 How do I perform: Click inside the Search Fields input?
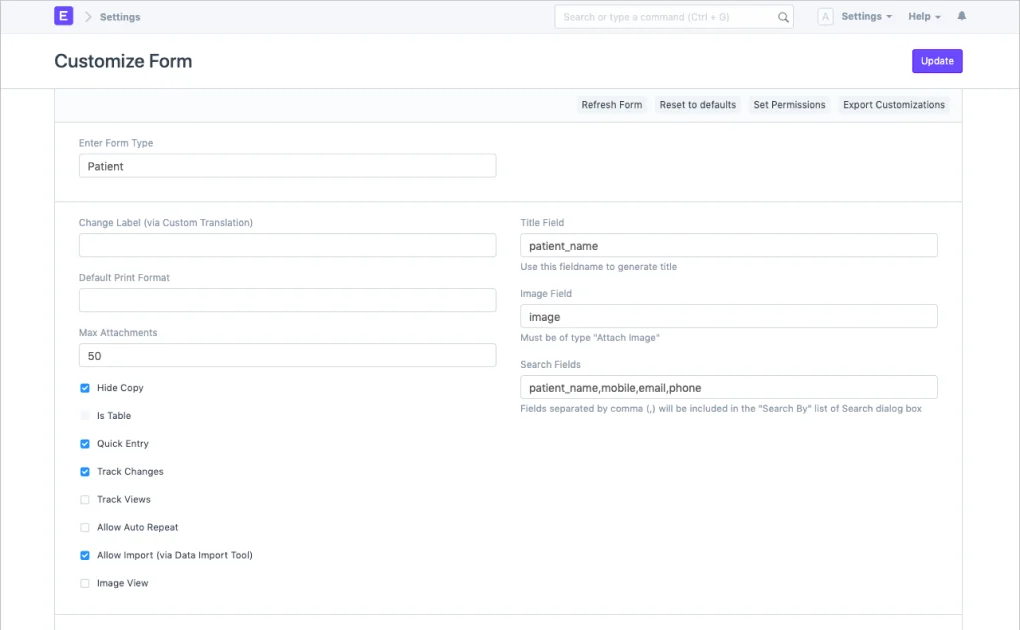click(728, 387)
